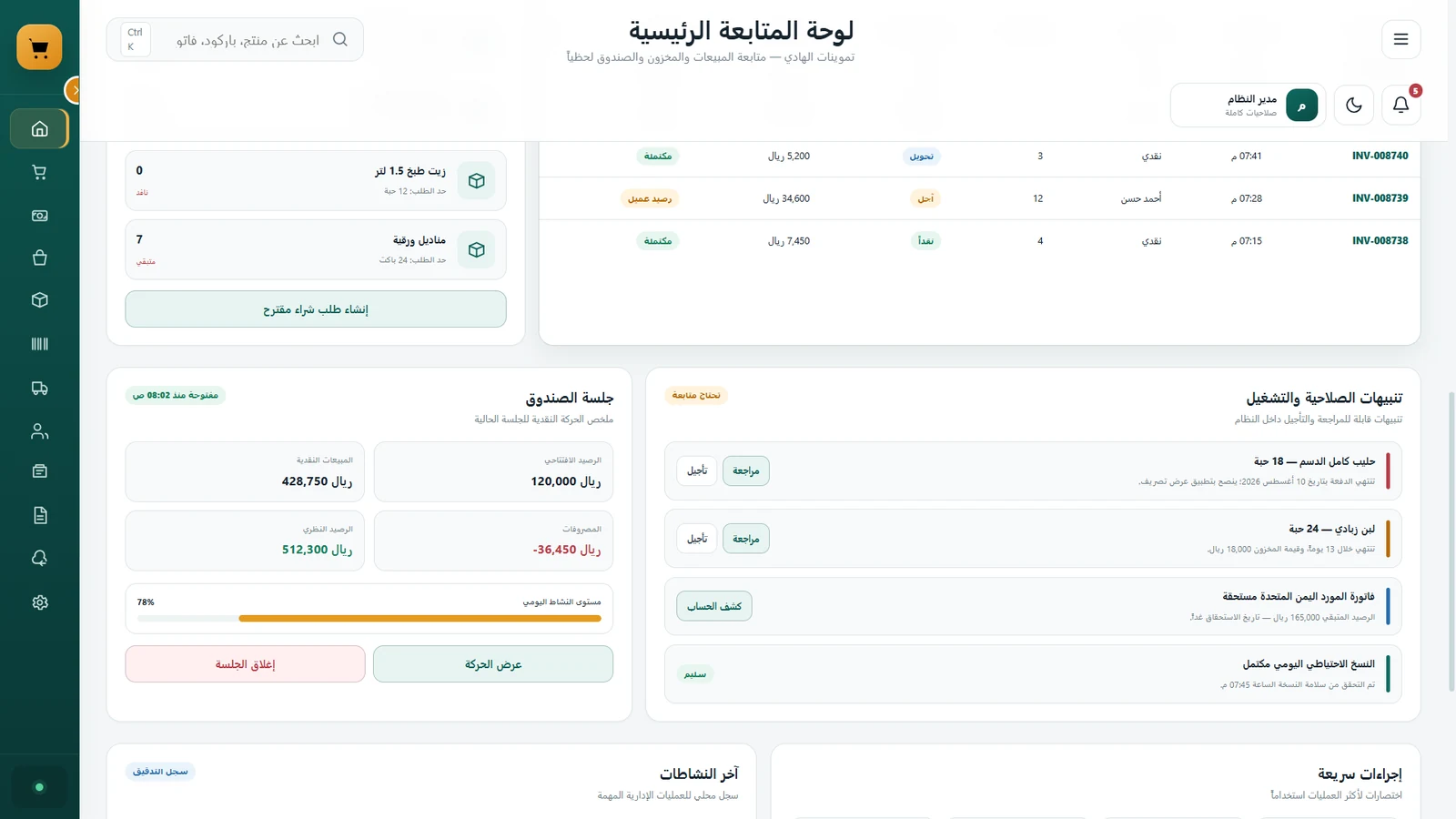Open the shopping cart icon in sidebar
Viewport: 1456px width, 819px height.
pos(39,172)
